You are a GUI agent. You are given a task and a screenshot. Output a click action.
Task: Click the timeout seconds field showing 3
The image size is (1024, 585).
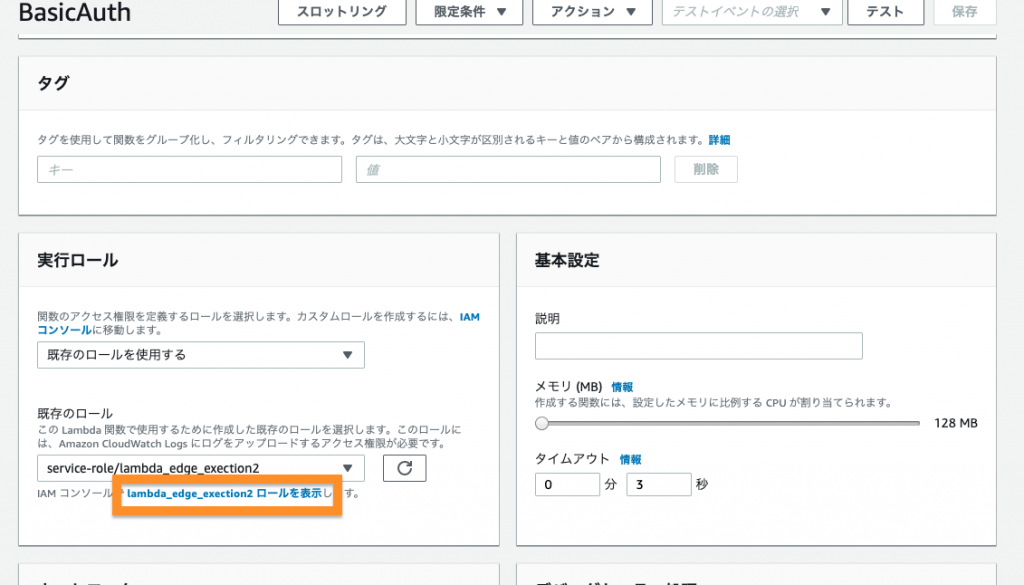point(658,485)
